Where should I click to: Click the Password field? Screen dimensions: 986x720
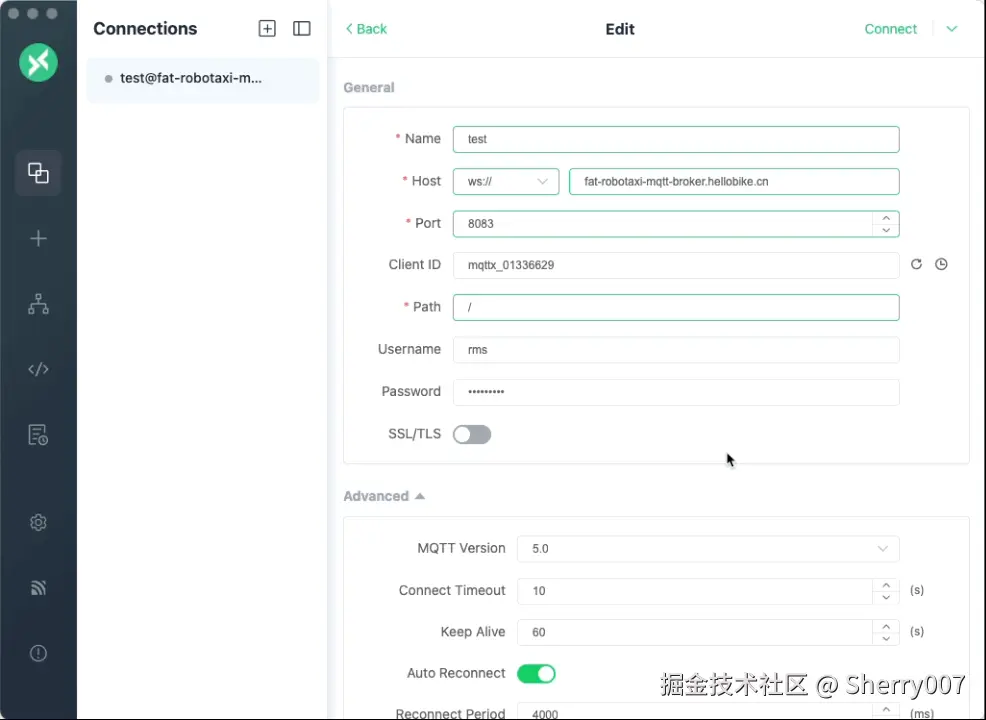pyautogui.click(x=676, y=392)
